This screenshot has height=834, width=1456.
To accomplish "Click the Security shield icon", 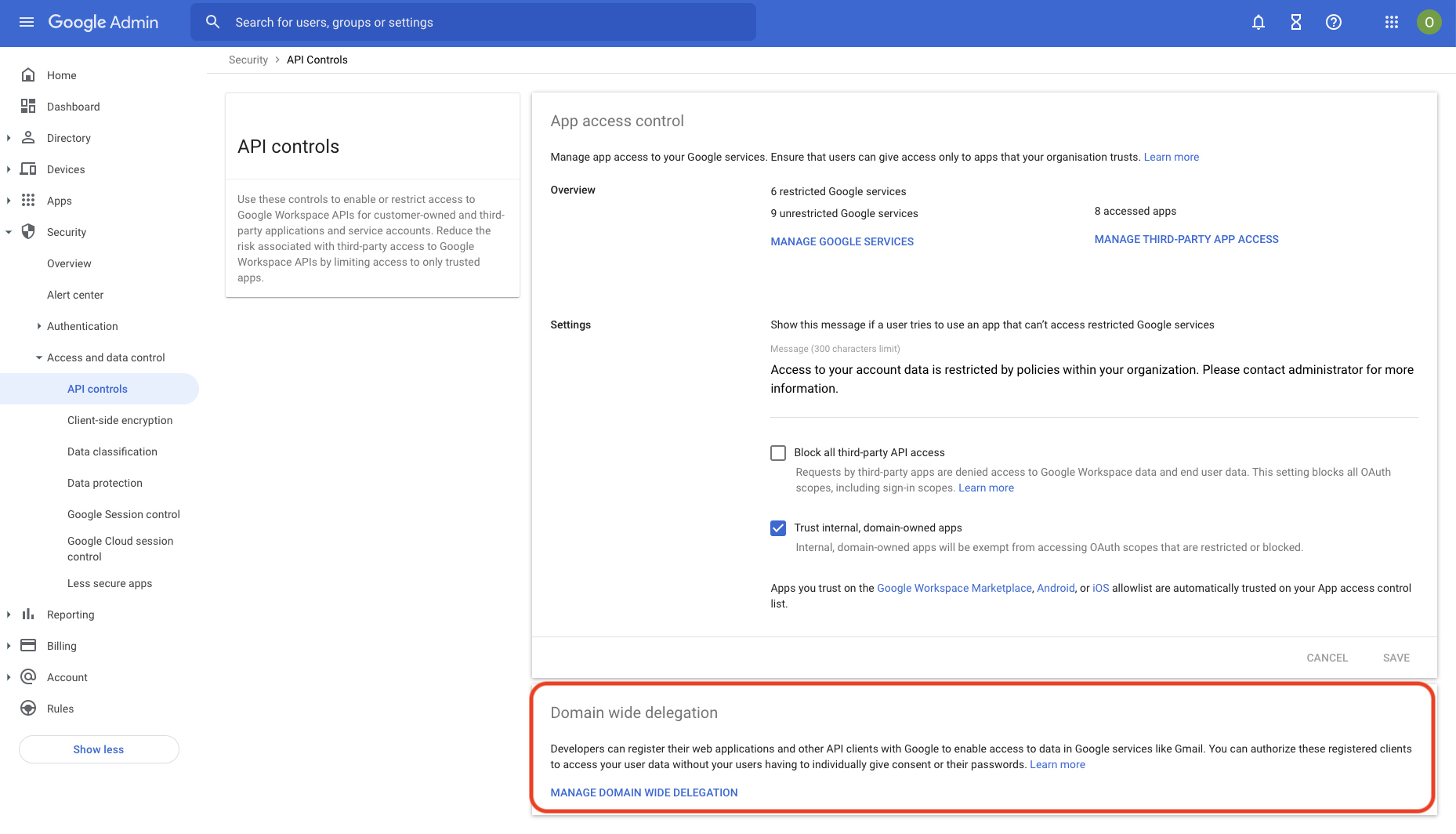I will 28,231.
